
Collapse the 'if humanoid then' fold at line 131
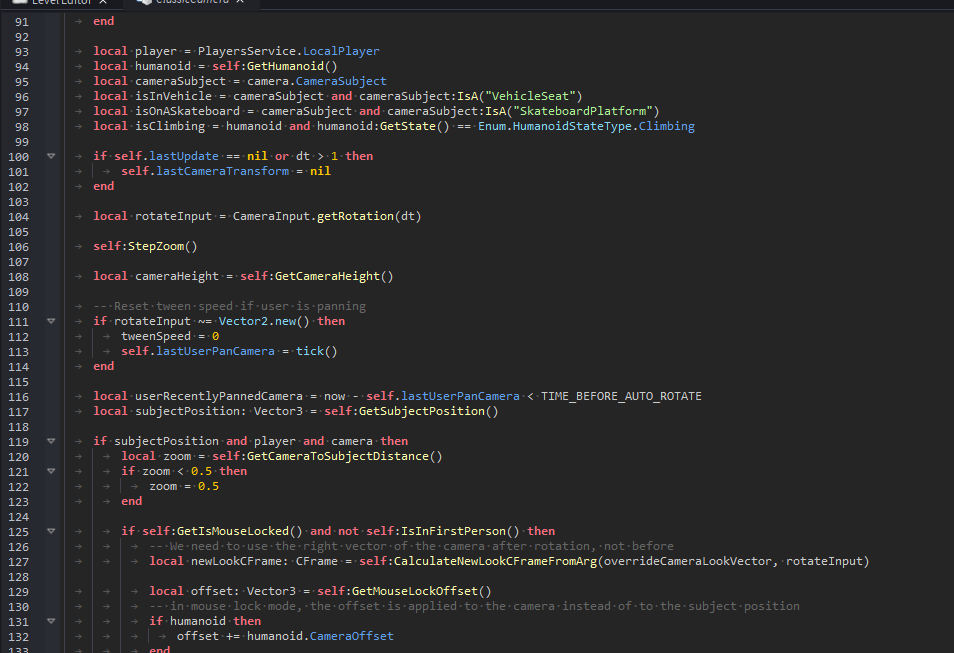pos(51,621)
